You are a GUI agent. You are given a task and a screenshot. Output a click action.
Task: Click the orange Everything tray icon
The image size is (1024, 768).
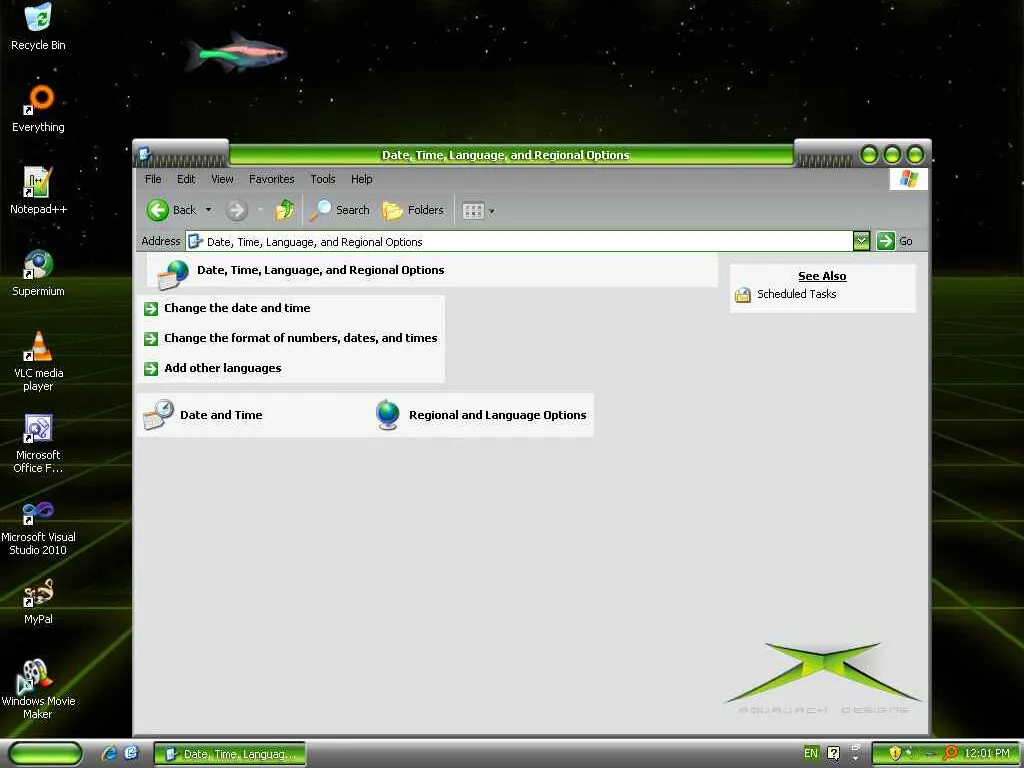pos(950,754)
